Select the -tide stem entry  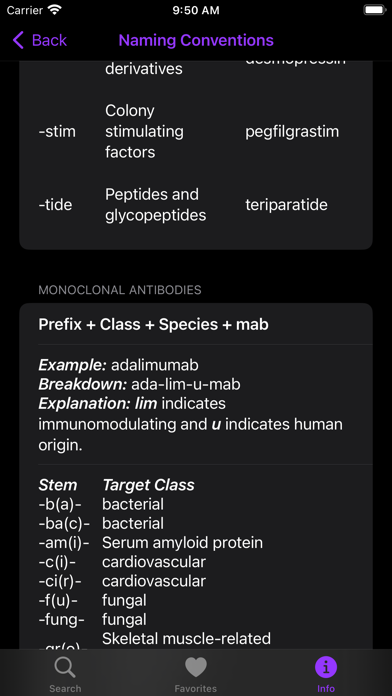55,205
